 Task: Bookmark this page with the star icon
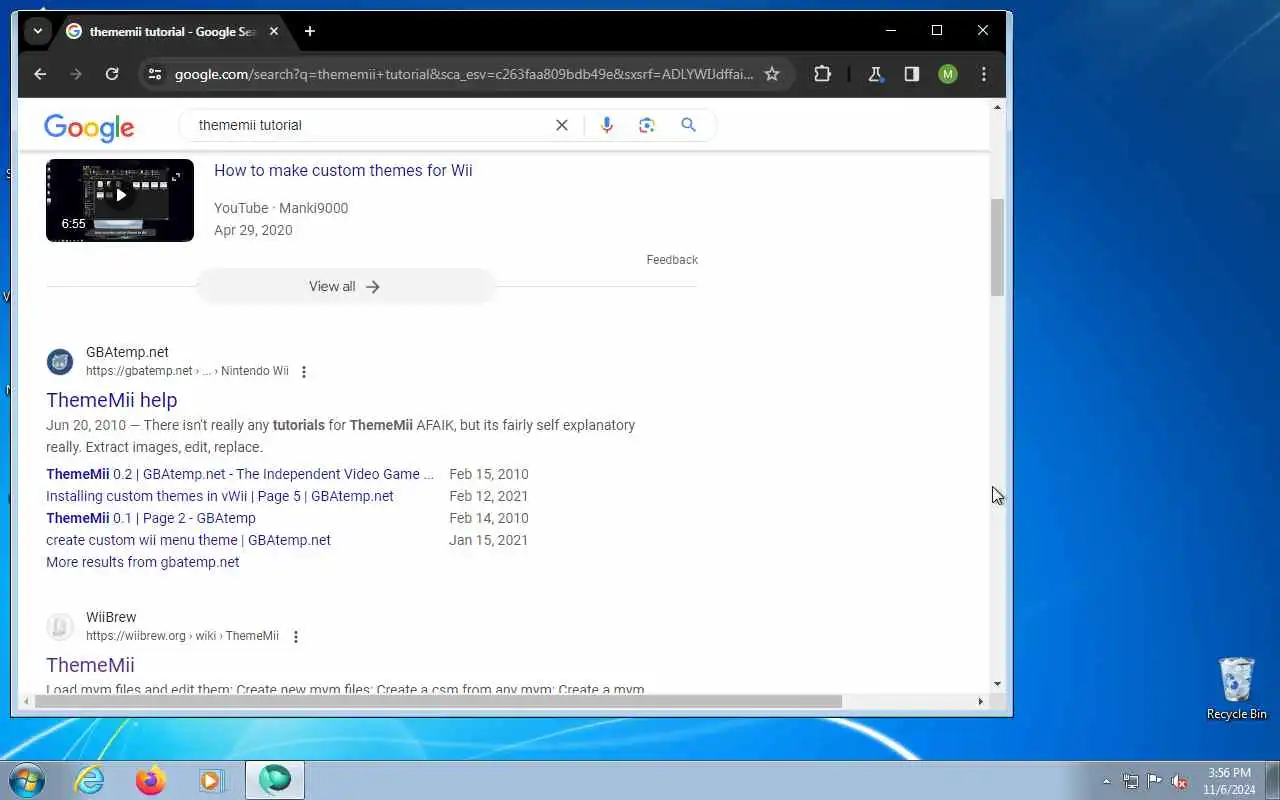pos(772,74)
